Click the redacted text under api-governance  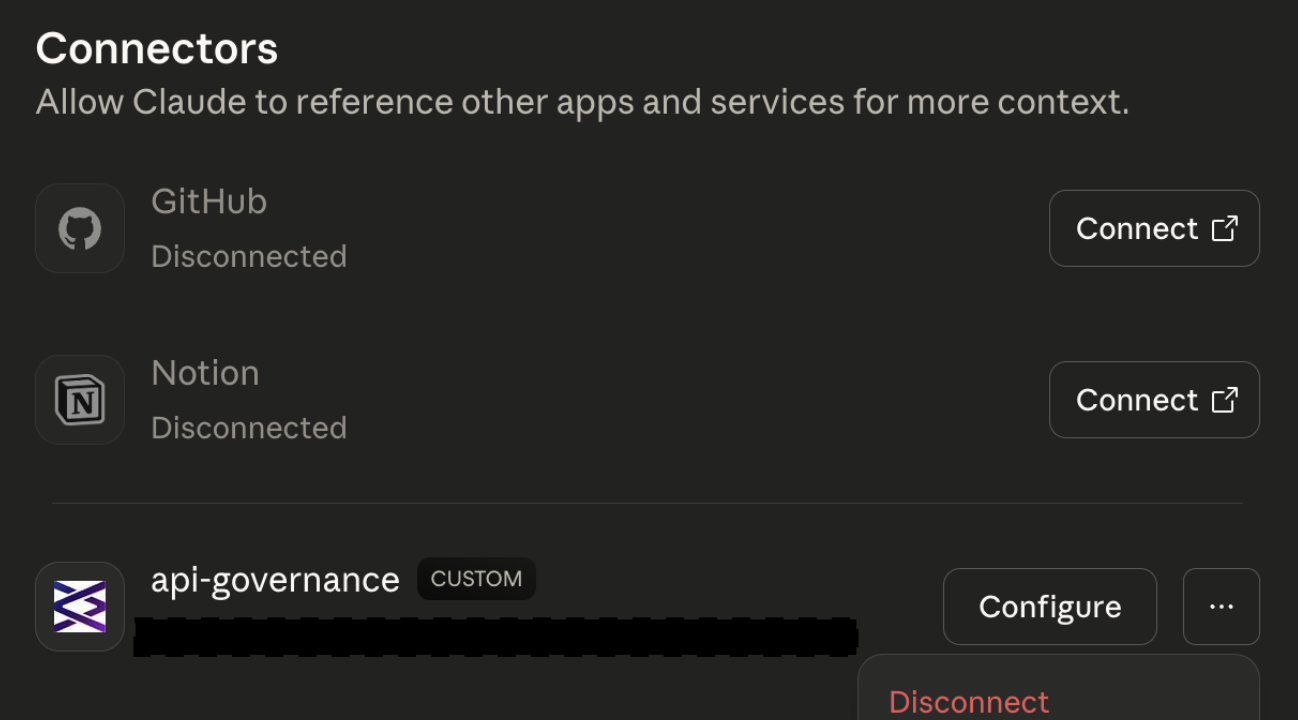point(495,637)
